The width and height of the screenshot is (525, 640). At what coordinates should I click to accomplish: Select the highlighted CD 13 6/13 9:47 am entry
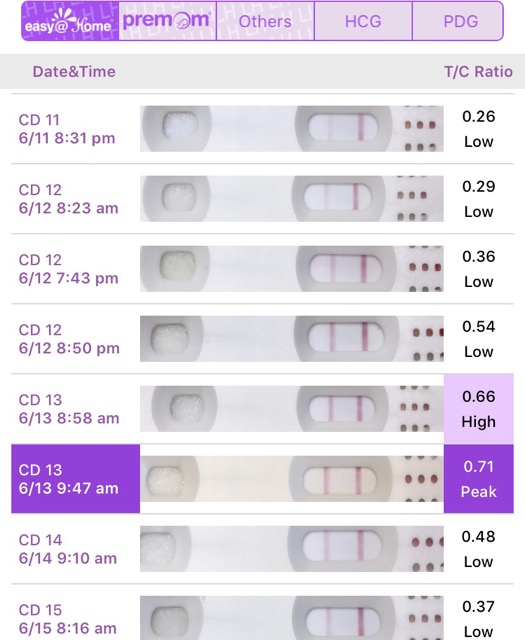(x=76, y=479)
